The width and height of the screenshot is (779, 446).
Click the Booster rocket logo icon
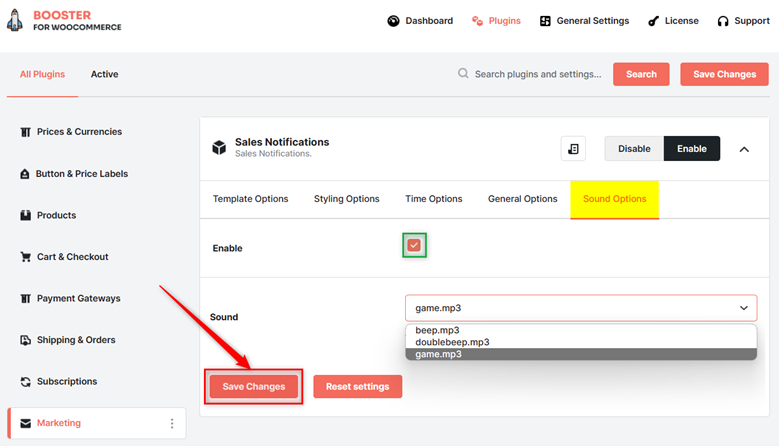pyautogui.click(x=15, y=20)
